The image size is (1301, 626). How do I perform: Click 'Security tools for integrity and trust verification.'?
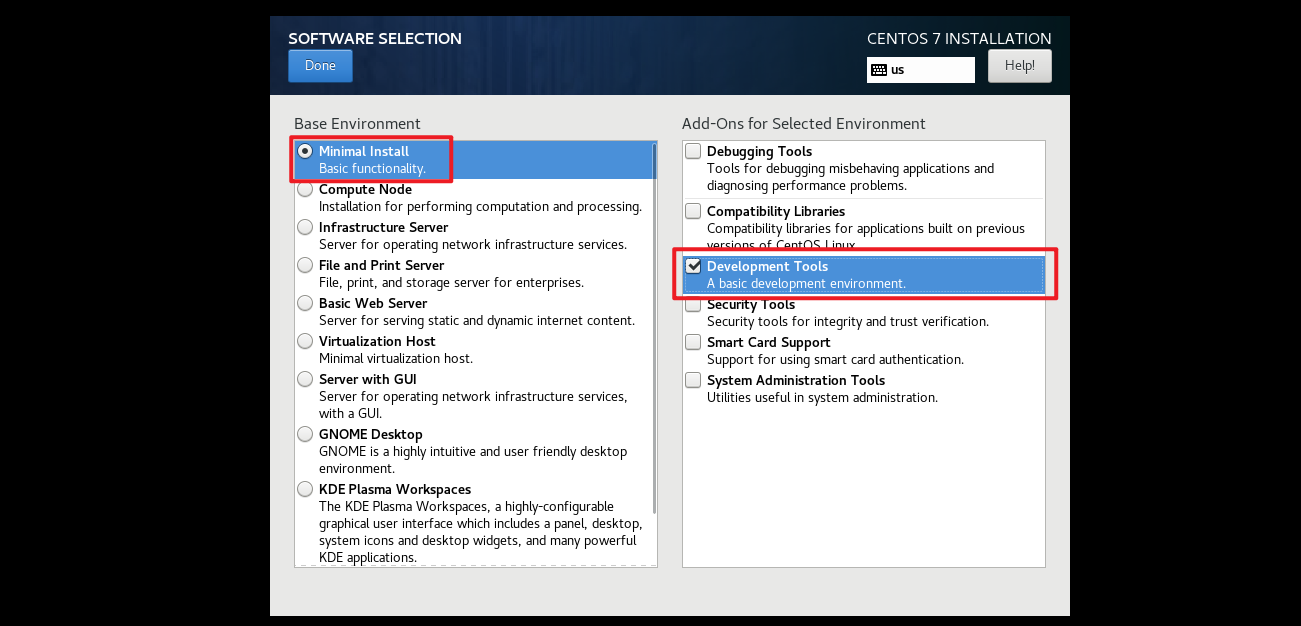click(x=848, y=322)
